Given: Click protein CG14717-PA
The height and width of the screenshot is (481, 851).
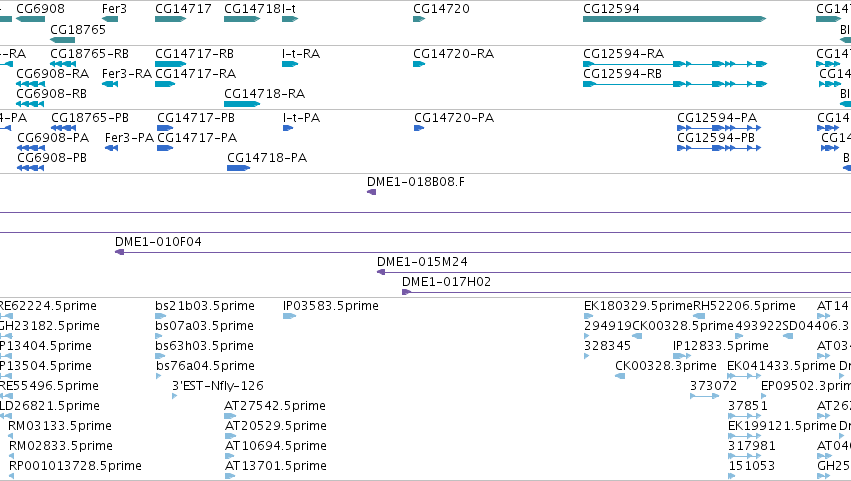Looking at the screenshot, I should [x=196, y=137].
